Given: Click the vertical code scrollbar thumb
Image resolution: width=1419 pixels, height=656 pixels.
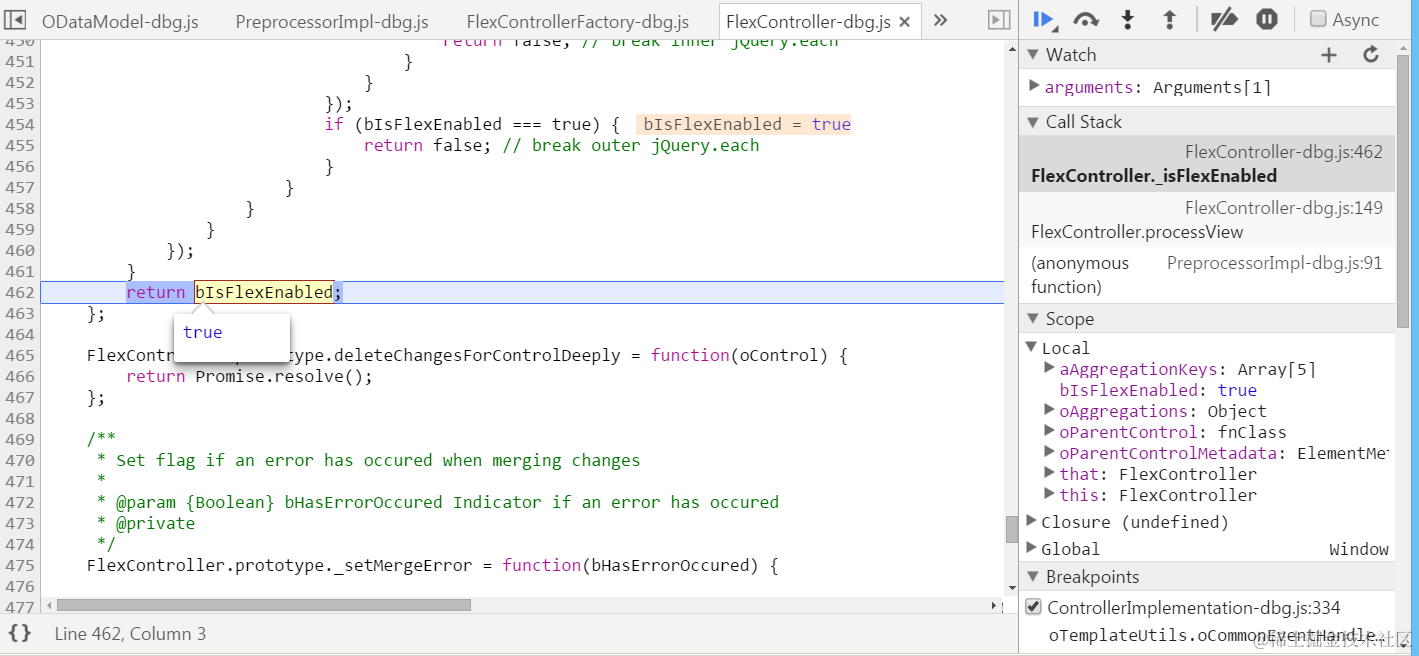Looking at the screenshot, I should tap(1011, 529).
